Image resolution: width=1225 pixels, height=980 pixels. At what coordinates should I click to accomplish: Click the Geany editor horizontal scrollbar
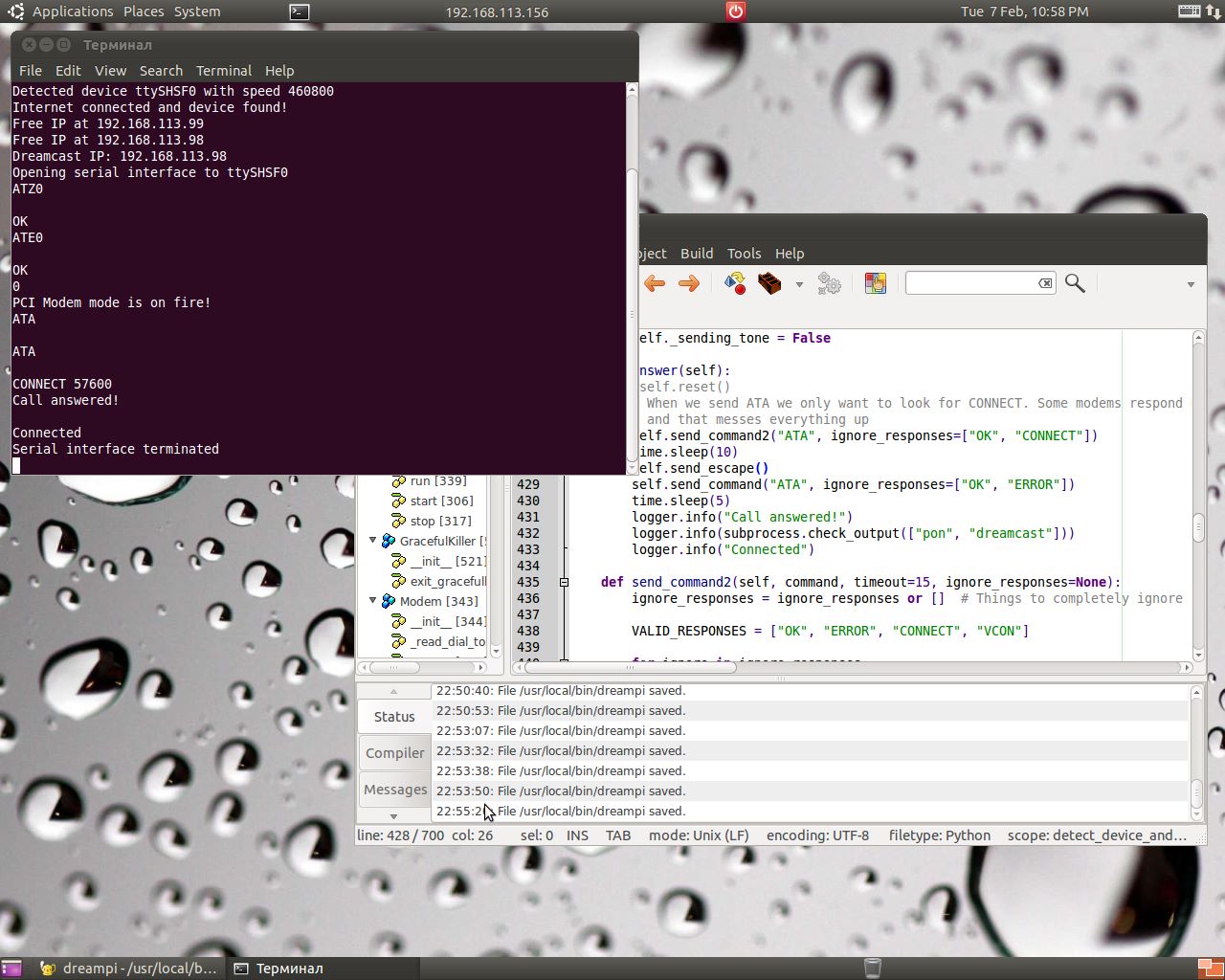coord(853,667)
